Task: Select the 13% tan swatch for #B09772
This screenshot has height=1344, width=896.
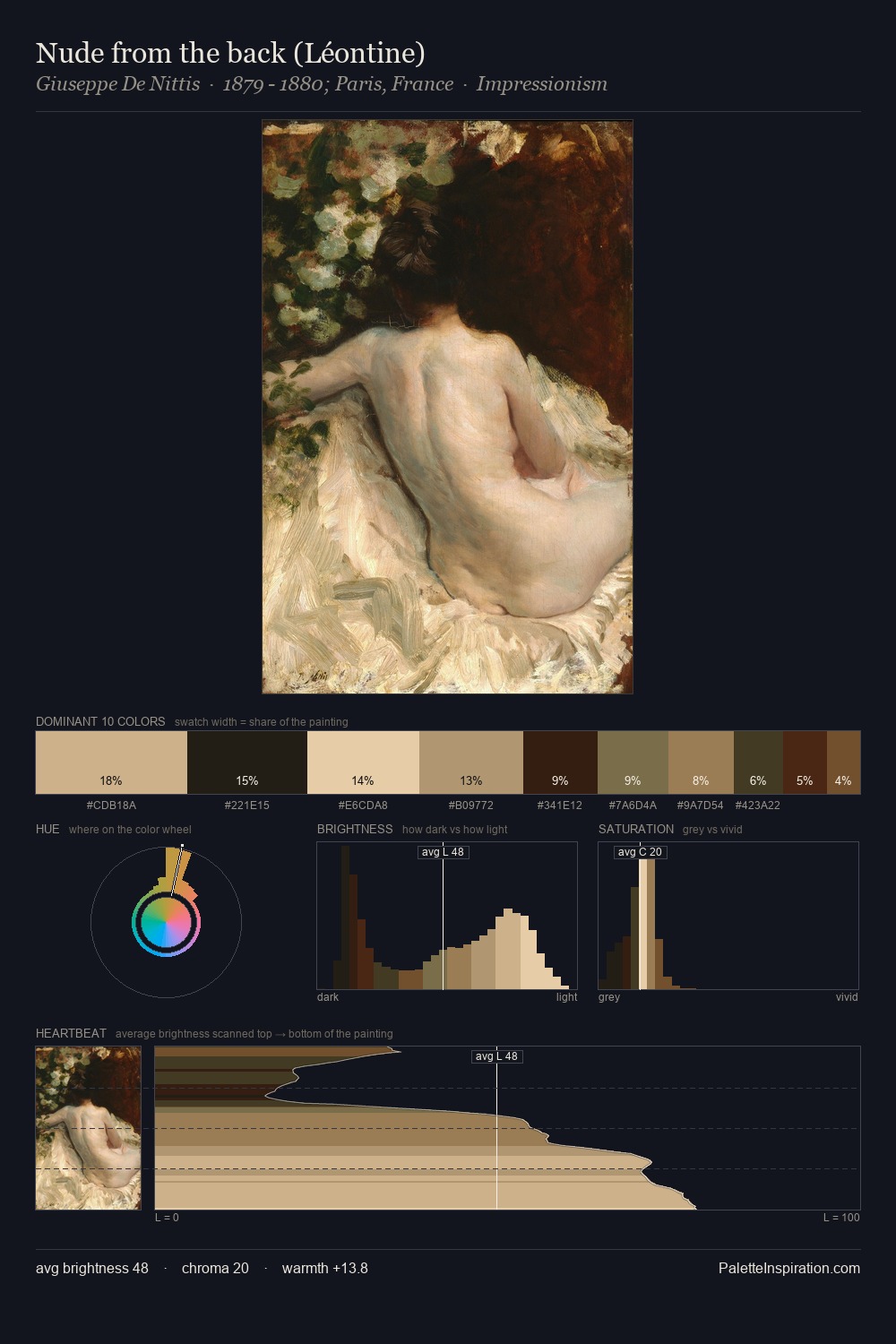Action: click(x=471, y=762)
